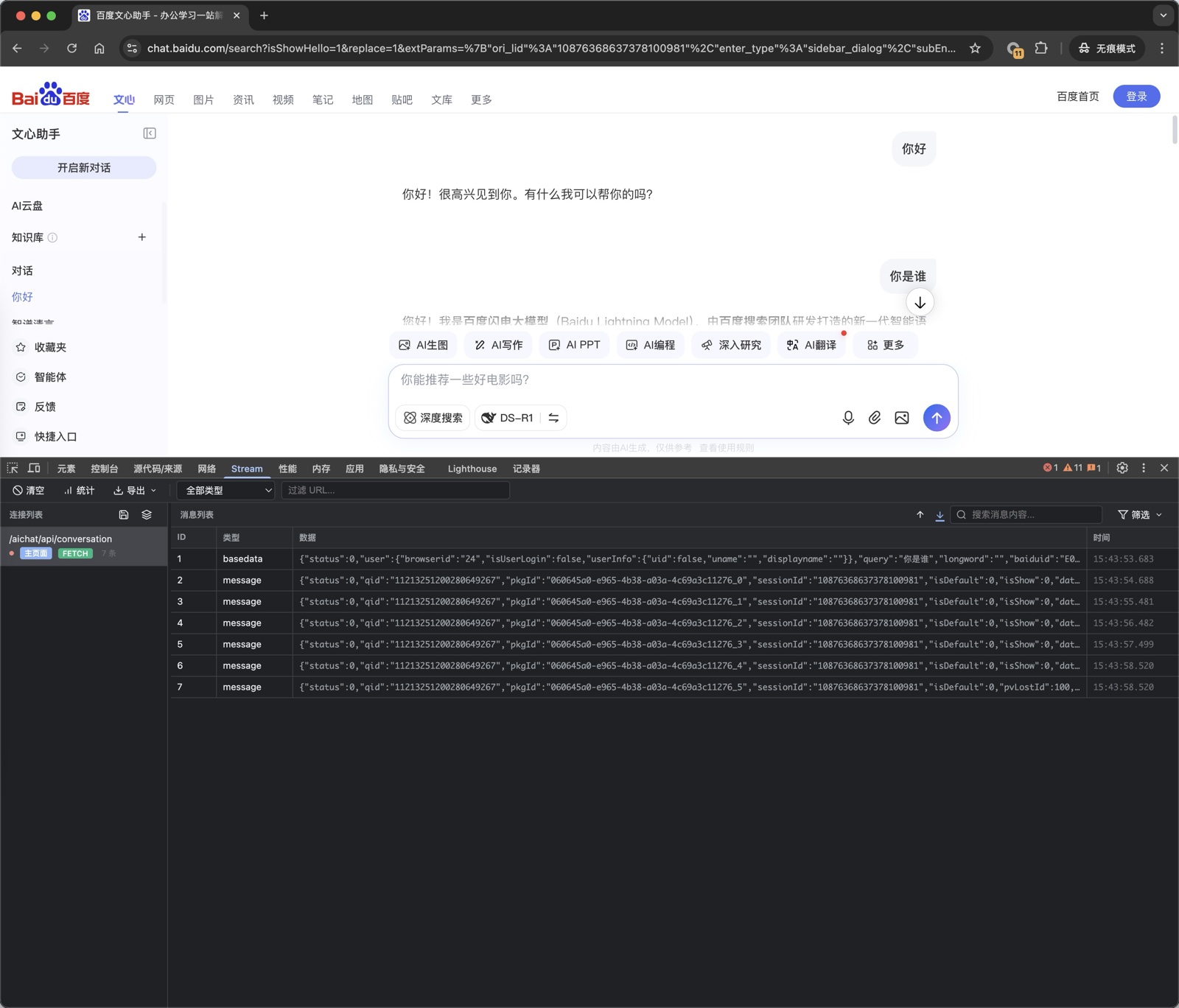
Task: Expand the 更多 tools menu above the chat box
Action: click(x=886, y=345)
